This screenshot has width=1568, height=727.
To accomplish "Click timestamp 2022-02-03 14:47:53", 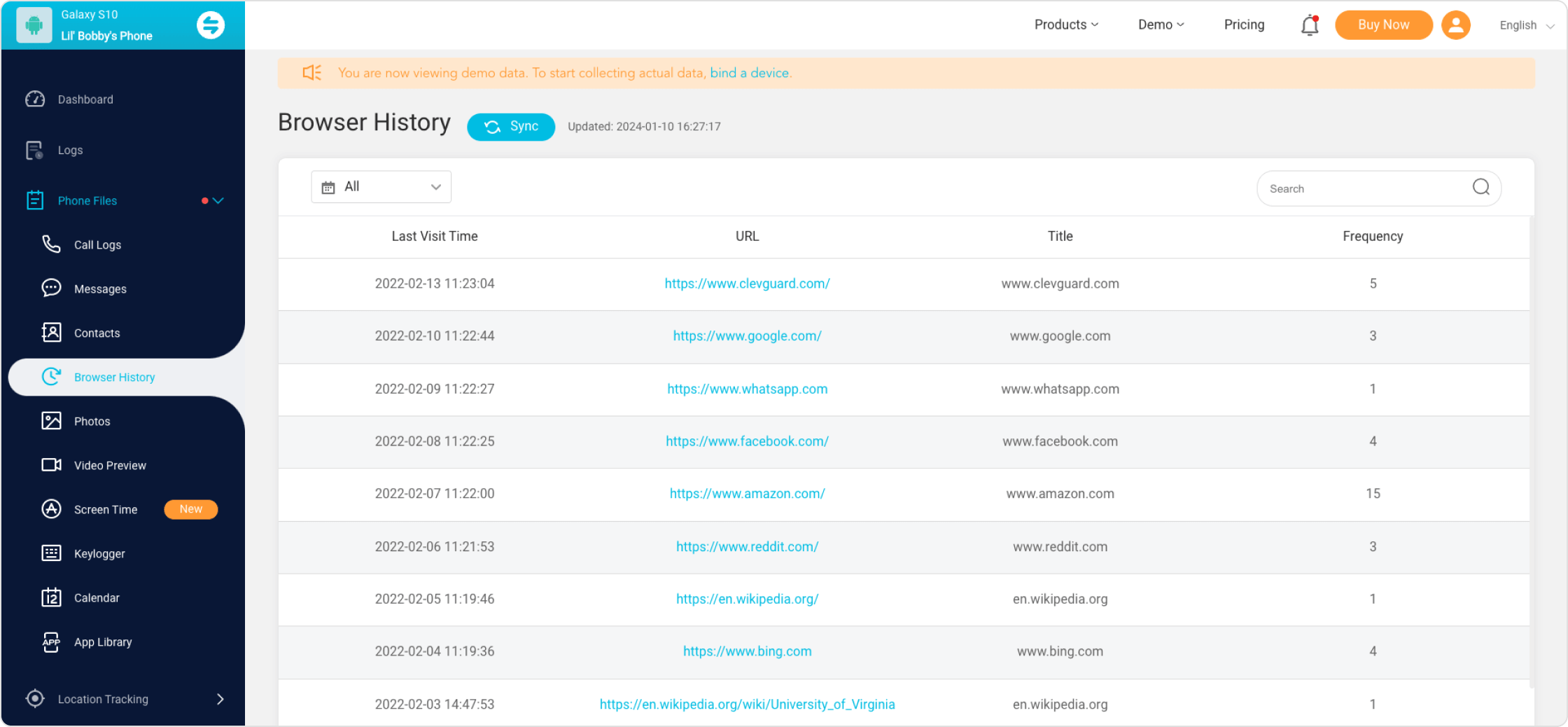I will (434, 704).
